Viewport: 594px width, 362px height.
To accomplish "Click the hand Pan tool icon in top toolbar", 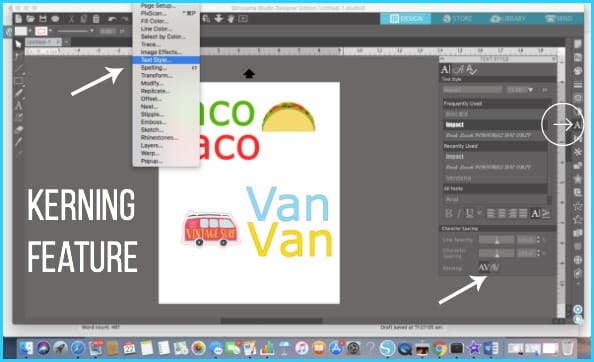I will pos(231,19).
